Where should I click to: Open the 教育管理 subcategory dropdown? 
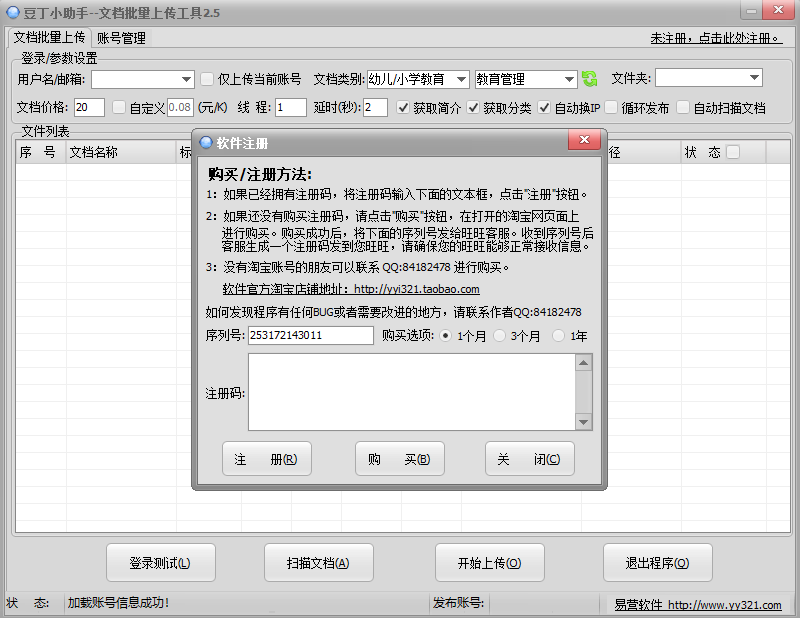tap(569, 79)
